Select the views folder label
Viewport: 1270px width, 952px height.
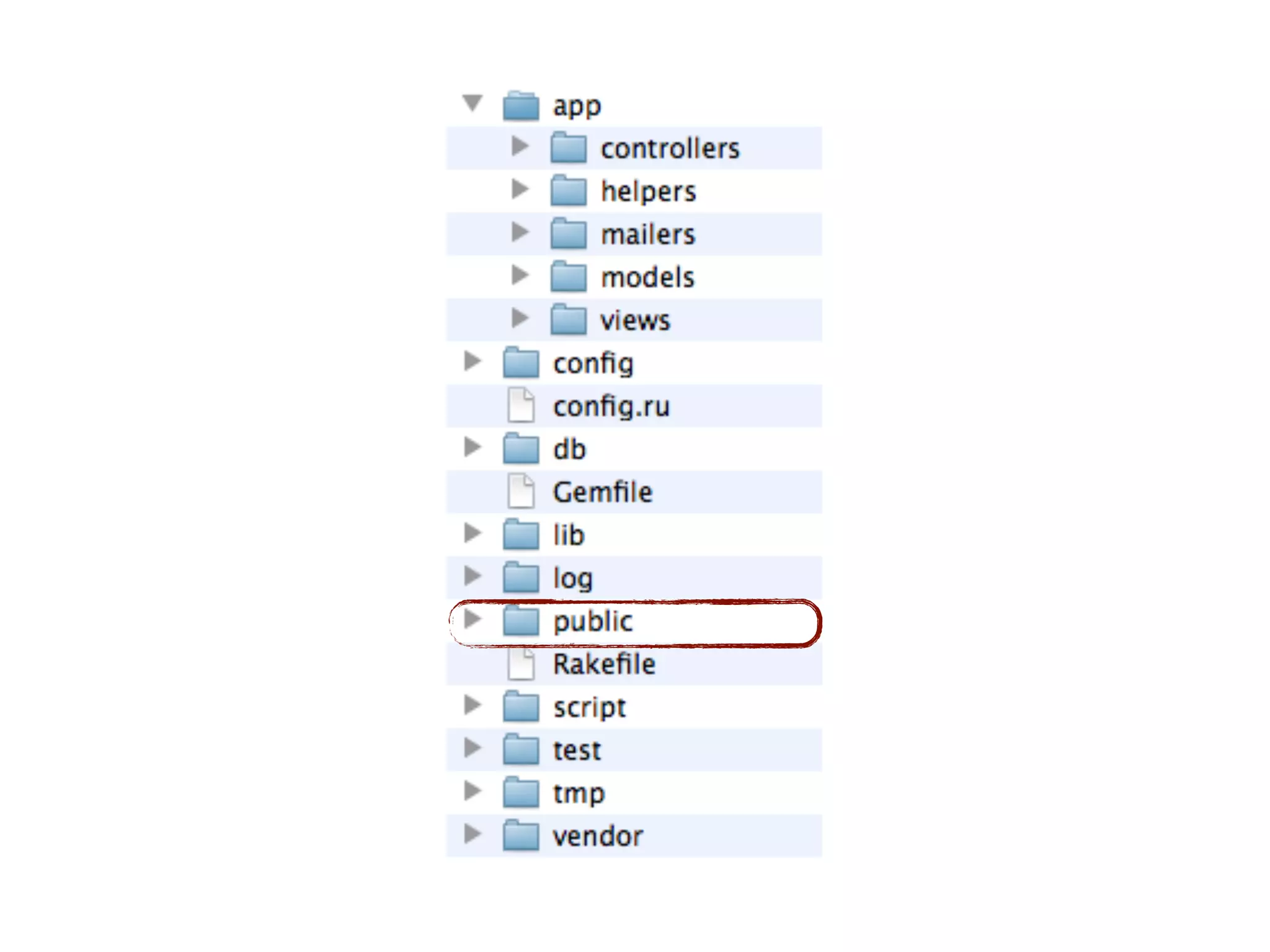[x=635, y=320]
